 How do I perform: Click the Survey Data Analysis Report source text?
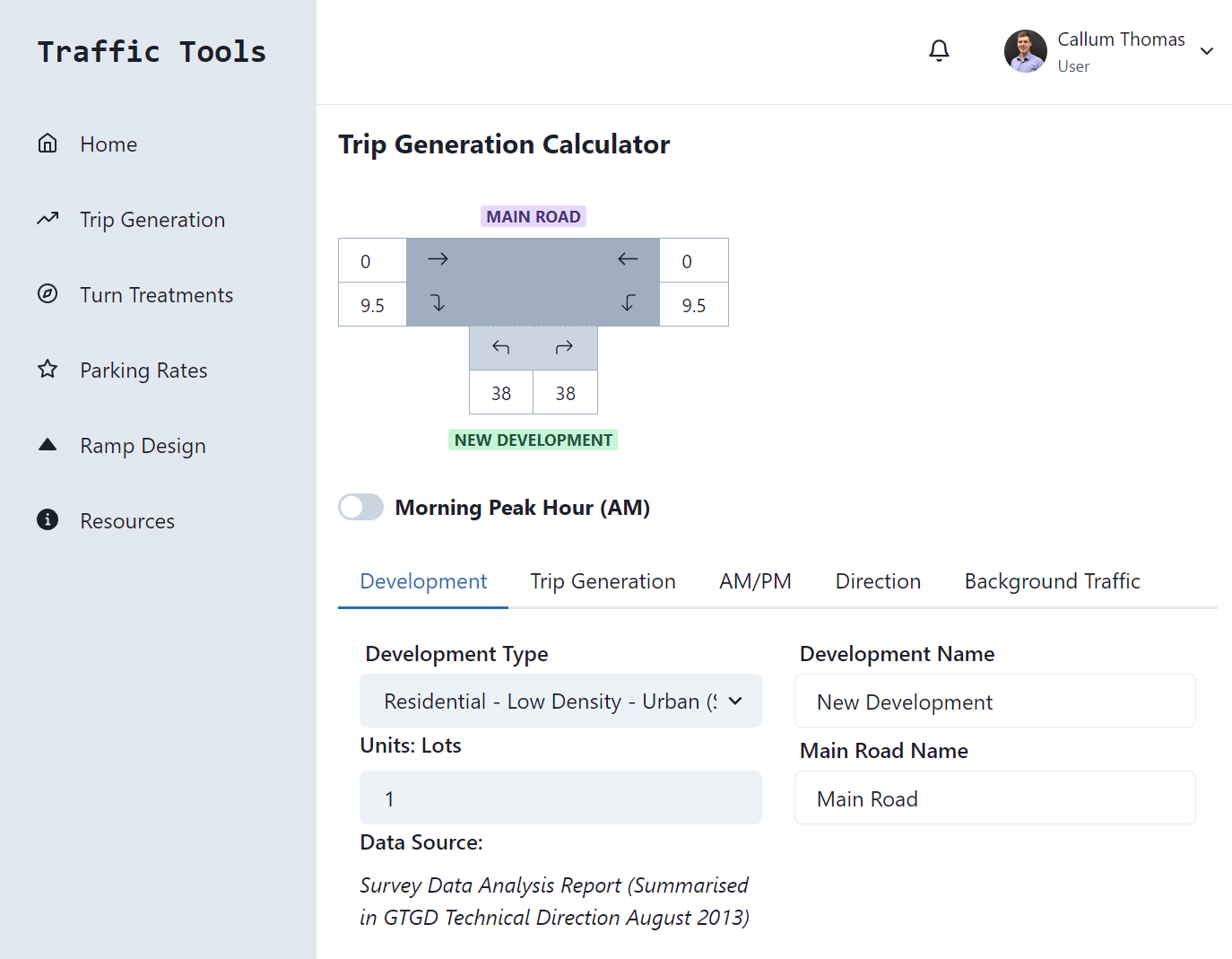554,902
